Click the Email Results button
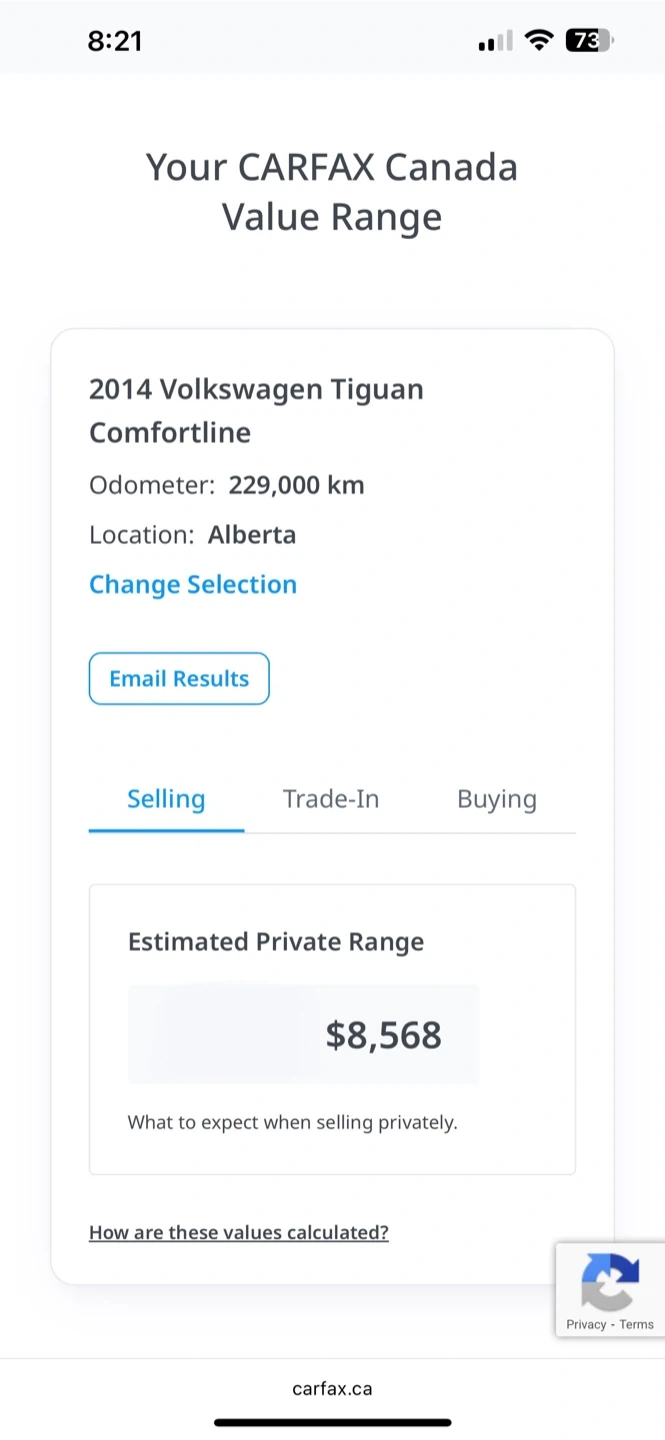 click(x=179, y=679)
